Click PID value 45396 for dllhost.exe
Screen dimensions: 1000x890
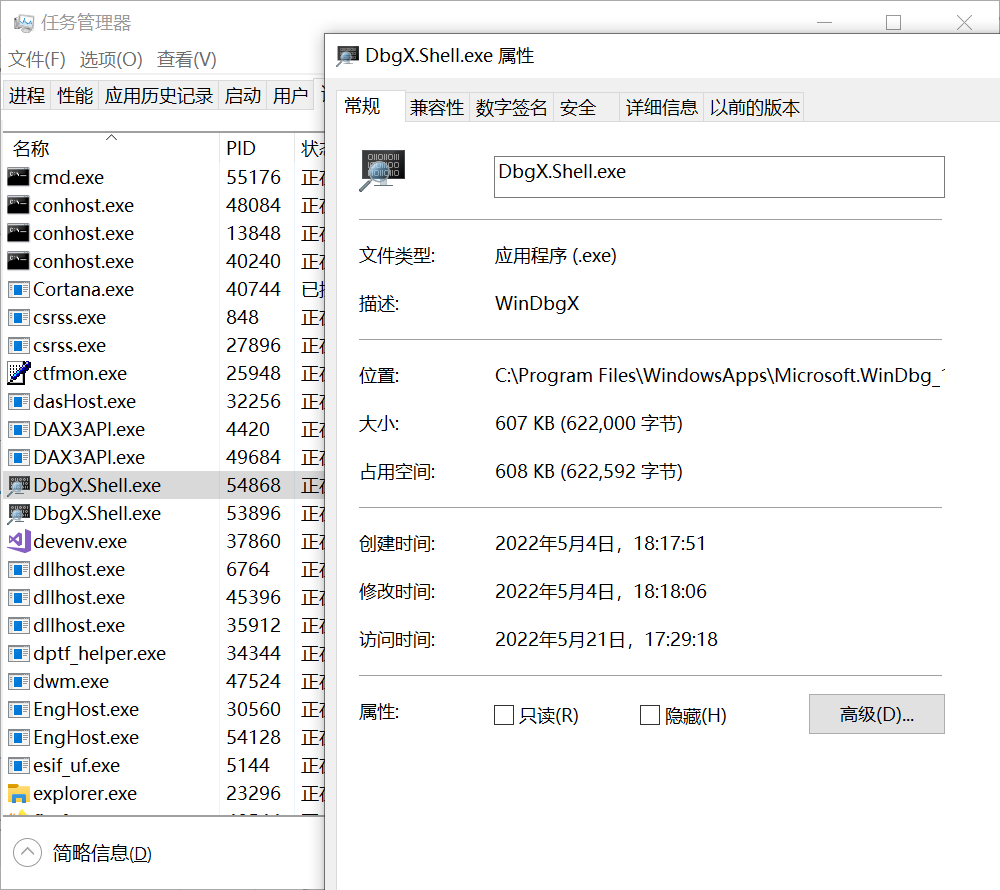tap(253, 597)
